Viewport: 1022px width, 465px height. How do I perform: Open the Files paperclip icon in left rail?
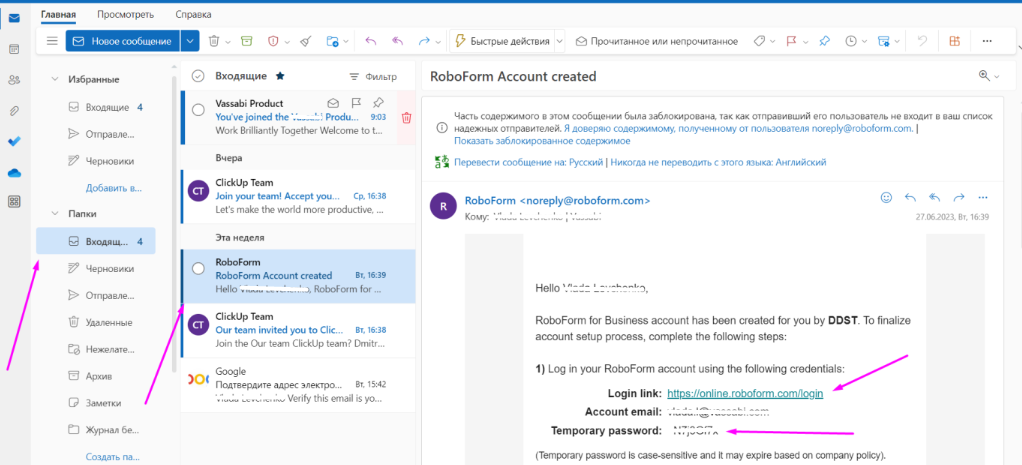point(14,110)
